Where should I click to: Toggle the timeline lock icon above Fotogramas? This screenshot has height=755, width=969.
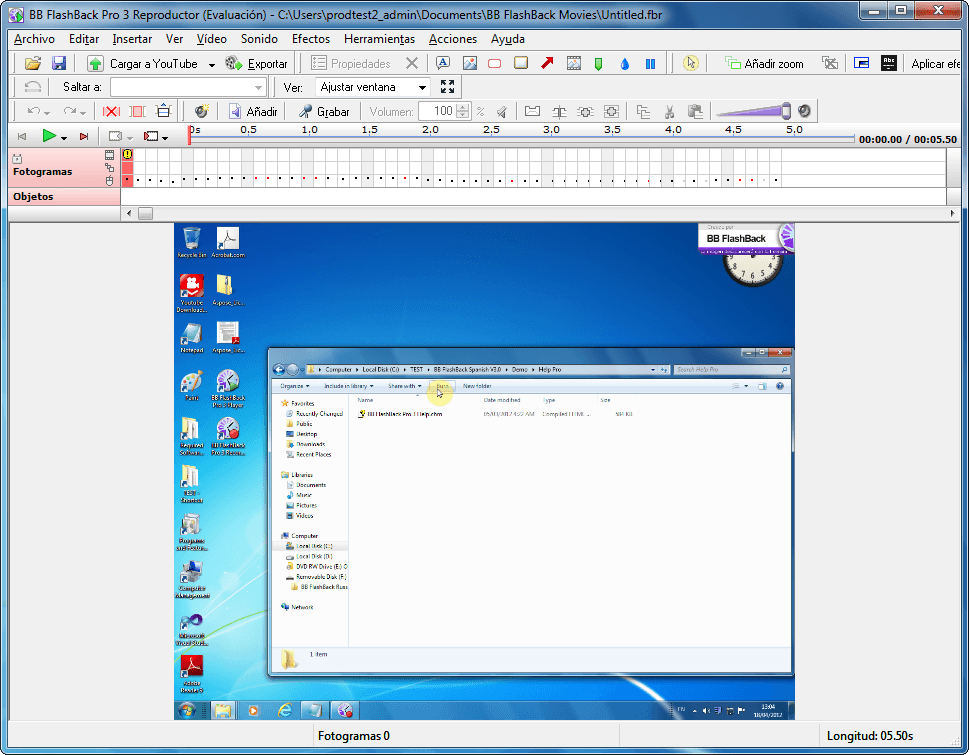pyautogui.click(x=17, y=159)
